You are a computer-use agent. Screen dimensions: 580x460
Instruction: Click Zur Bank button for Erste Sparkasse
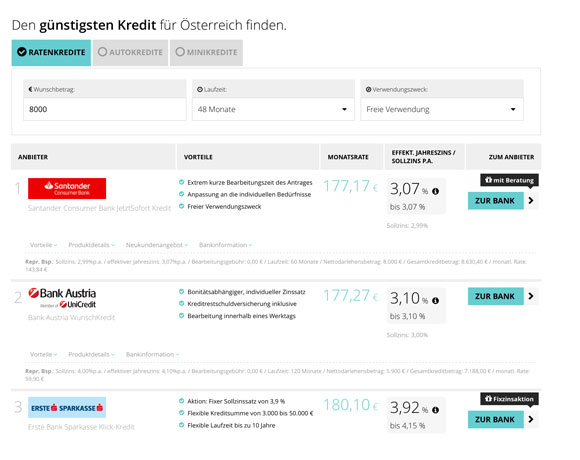click(x=496, y=419)
